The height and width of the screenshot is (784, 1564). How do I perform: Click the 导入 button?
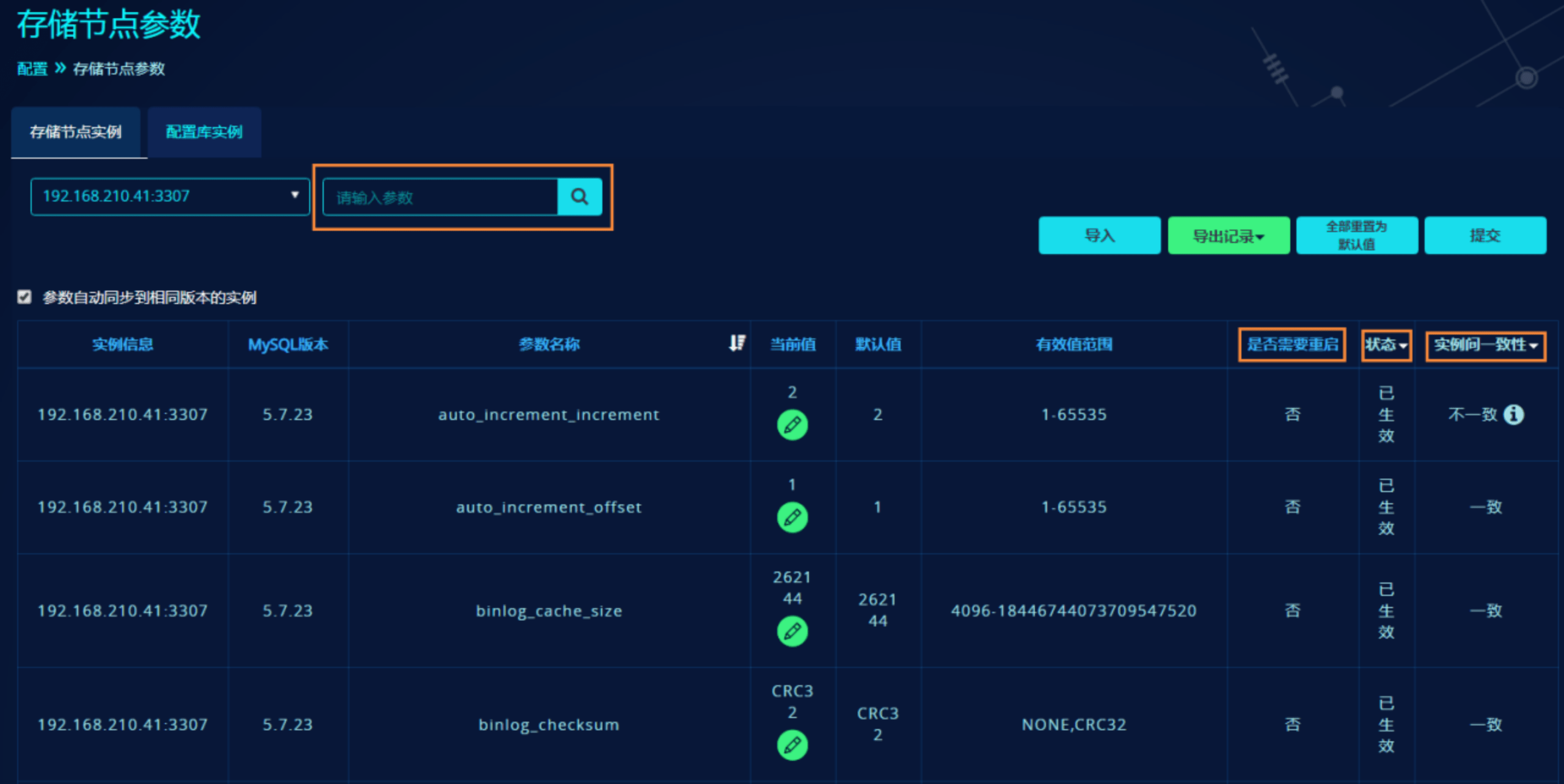point(1099,236)
